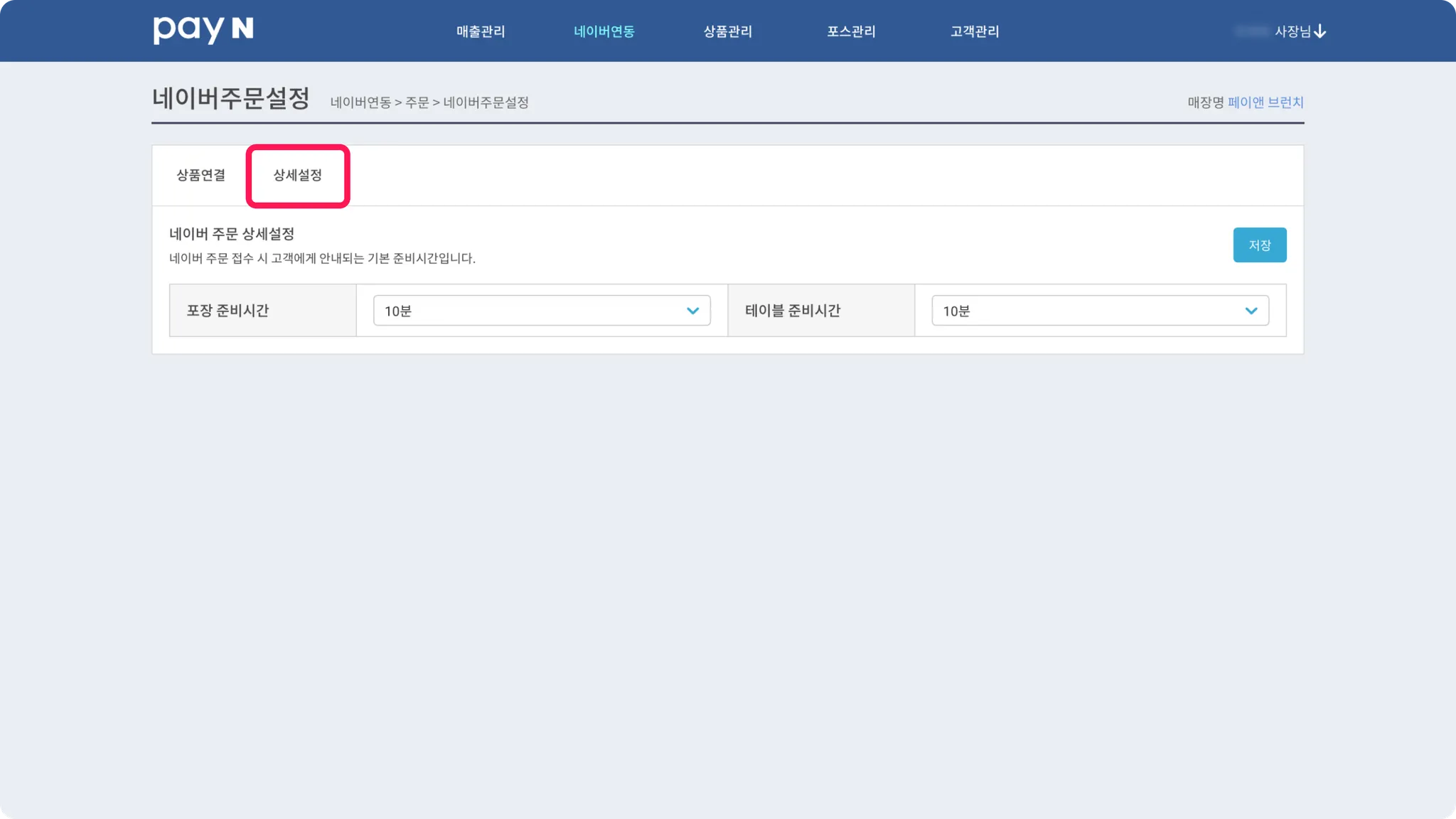Click the pay N logo
The width and height of the screenshot is (1456, 819).
pyautogui.click(x=203, y=30)
